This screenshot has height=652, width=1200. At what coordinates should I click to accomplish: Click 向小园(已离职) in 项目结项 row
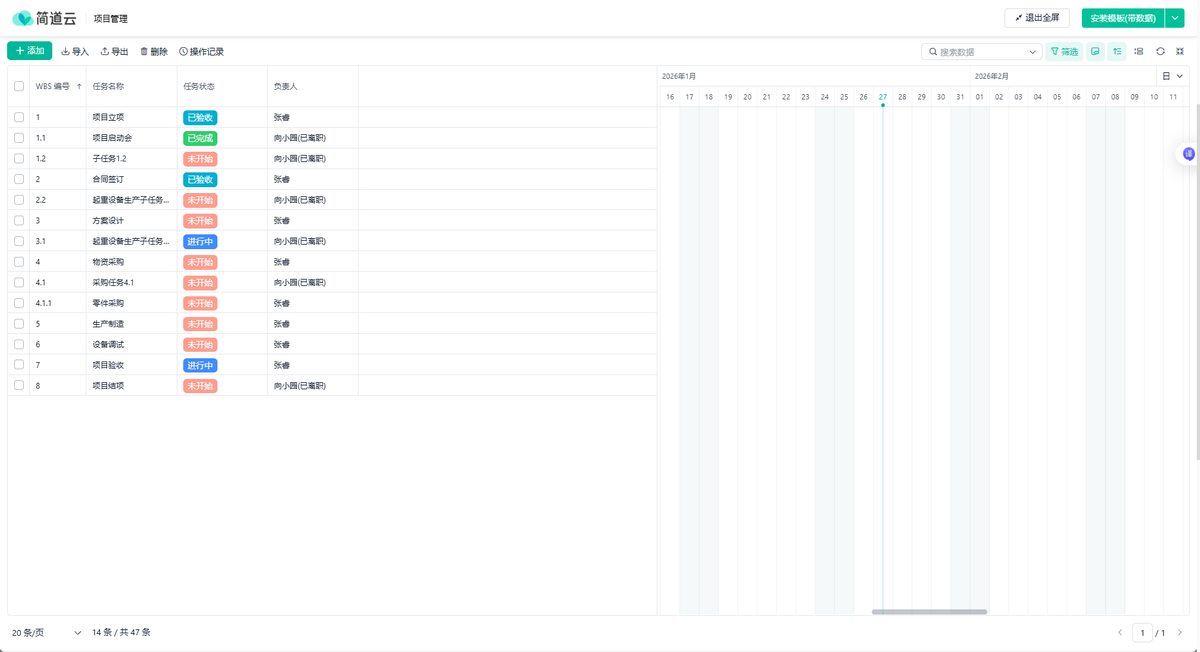click(x=299, y=385)
